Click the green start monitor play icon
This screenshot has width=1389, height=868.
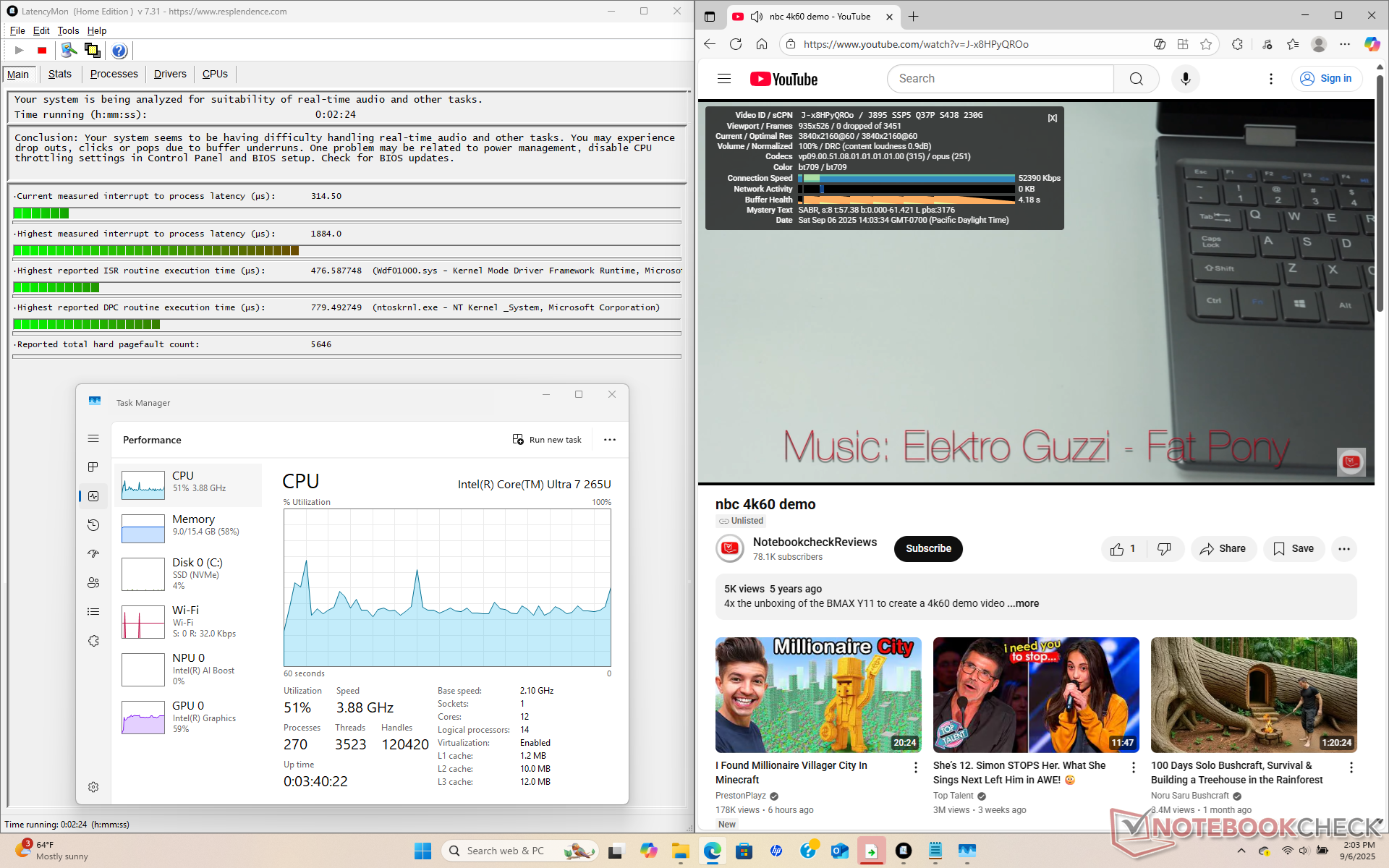click(20, 51)
